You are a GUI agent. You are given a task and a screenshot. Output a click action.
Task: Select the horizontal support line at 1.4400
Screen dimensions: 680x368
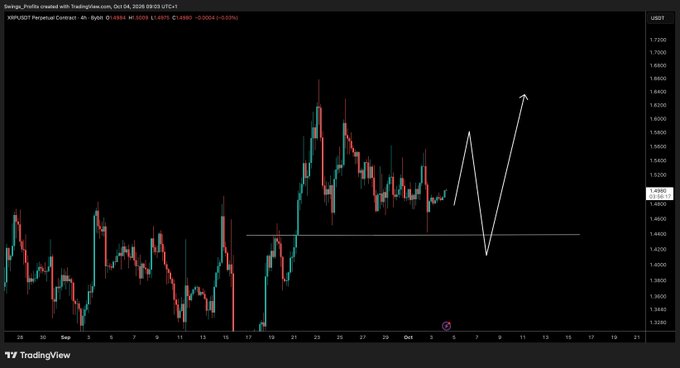pyautogui.click(x=413, y=235)
